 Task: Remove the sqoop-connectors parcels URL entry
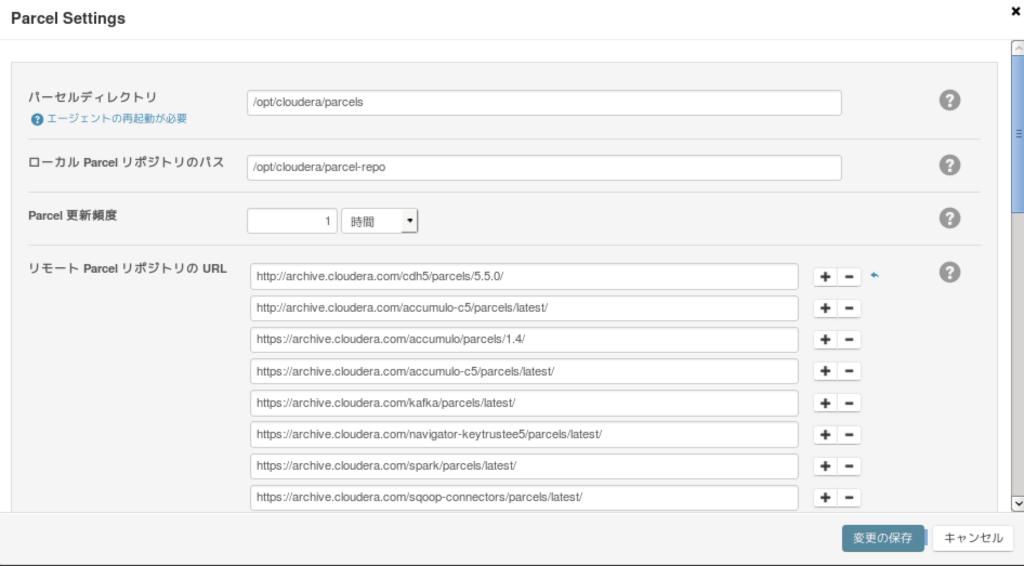(x=849, y=497)
